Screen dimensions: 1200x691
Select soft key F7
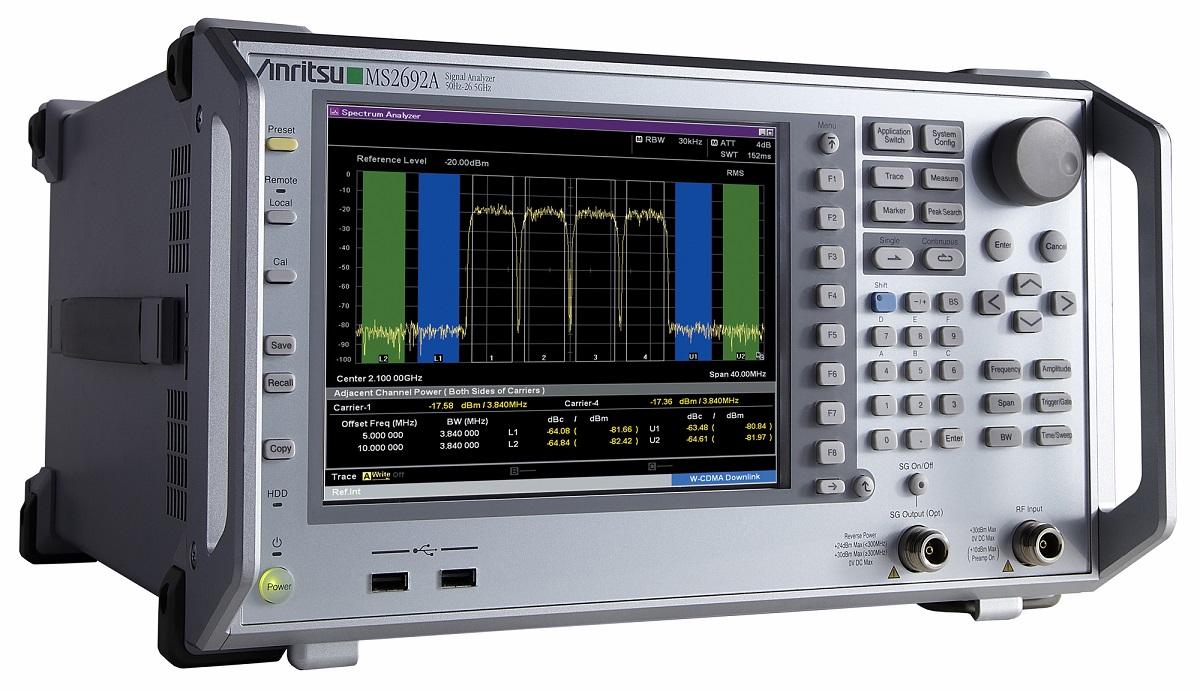(x=829, y=411)
